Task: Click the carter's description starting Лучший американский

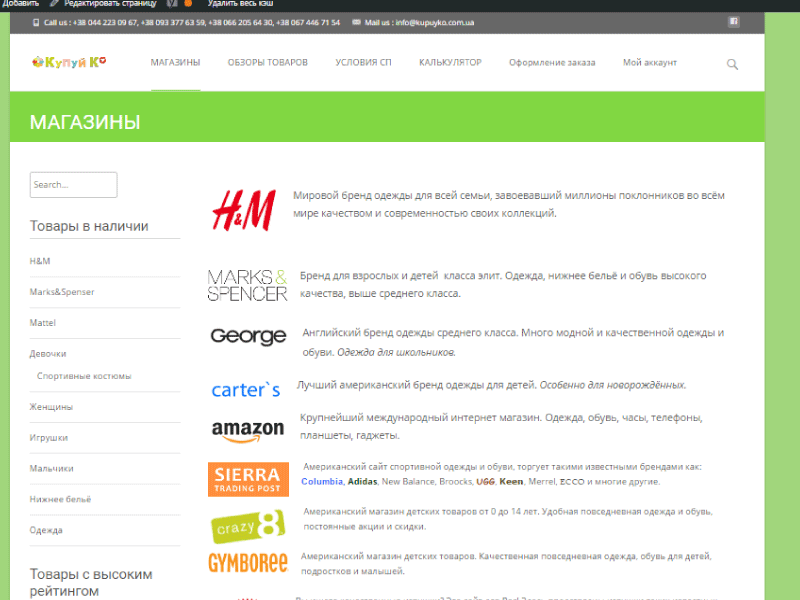Action: pyautogui.click(x=491, y=385)
